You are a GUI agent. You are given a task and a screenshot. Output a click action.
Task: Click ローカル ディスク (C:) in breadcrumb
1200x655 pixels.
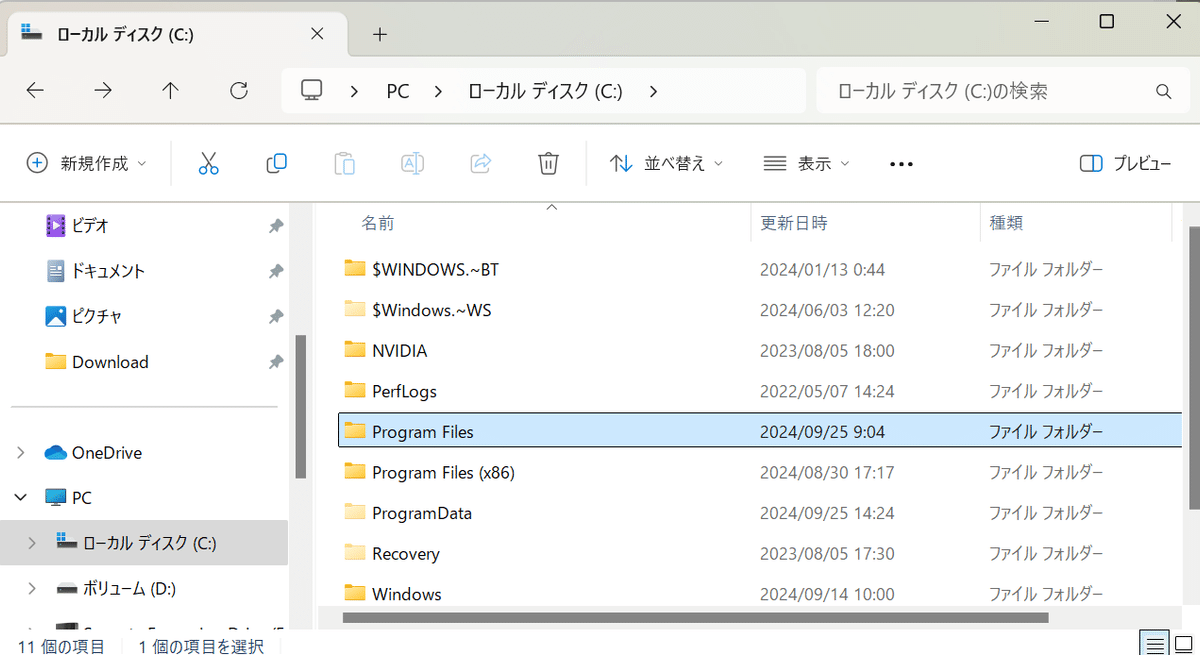545,91
